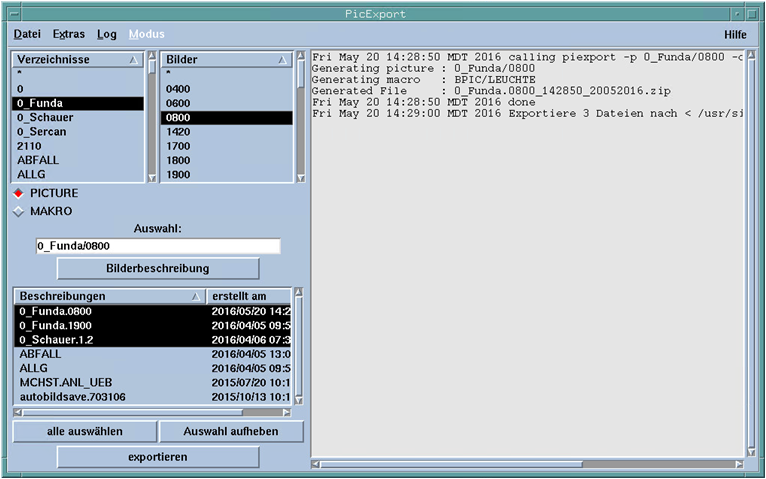Image resolution: width=766 pixels, height=479 pixels.
Task: Open the Hilfe menu
Action: point(735,34)
